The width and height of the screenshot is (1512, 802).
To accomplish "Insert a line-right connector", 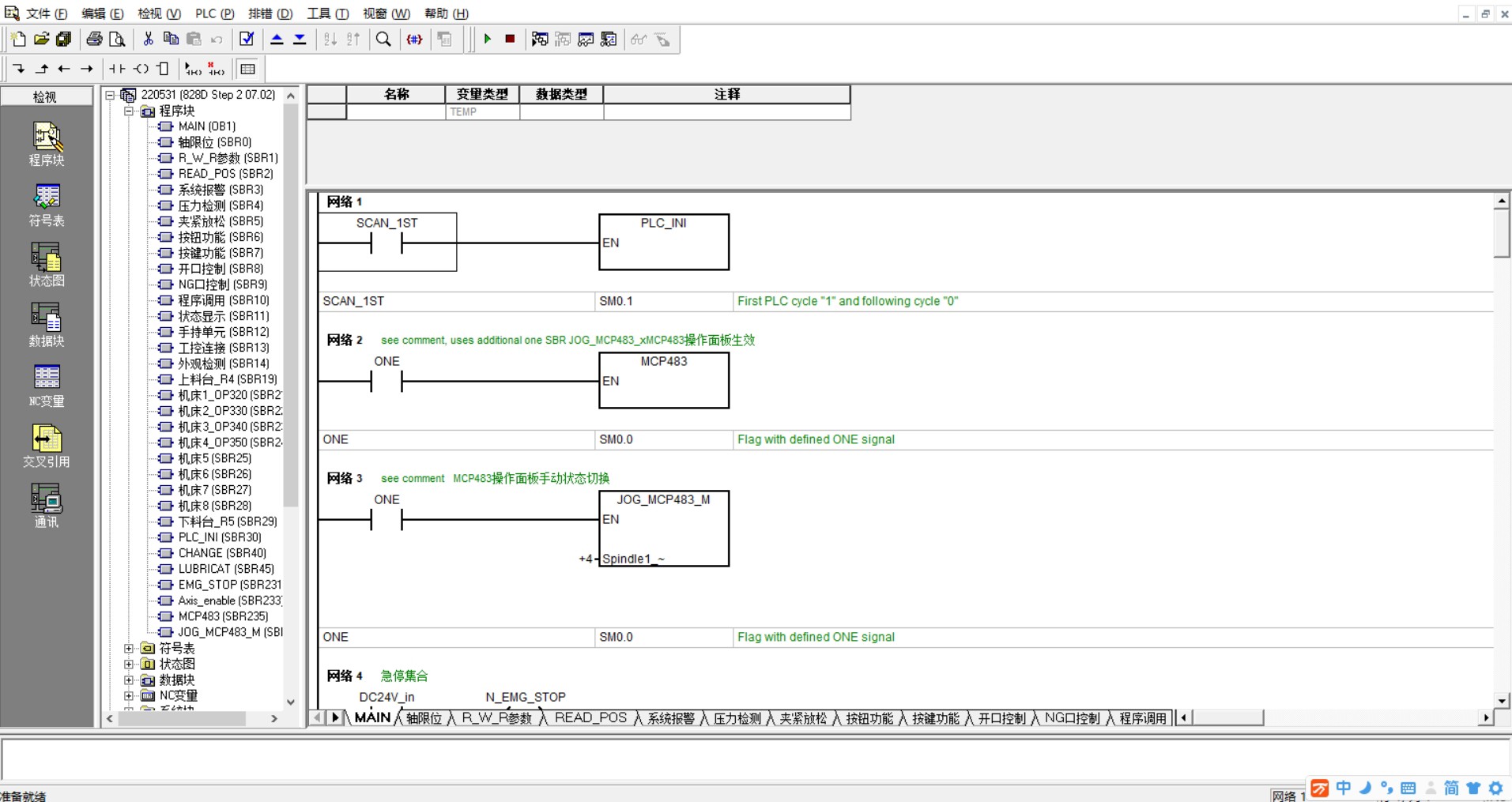I will 87,69.
